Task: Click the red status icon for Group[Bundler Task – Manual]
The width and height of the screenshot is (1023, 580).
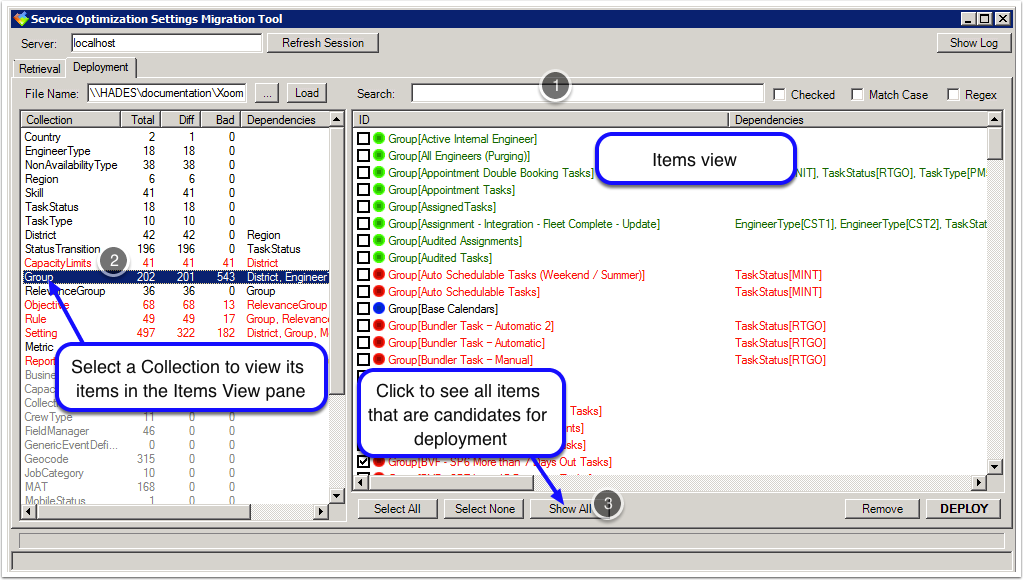Action: pos(379,360)
